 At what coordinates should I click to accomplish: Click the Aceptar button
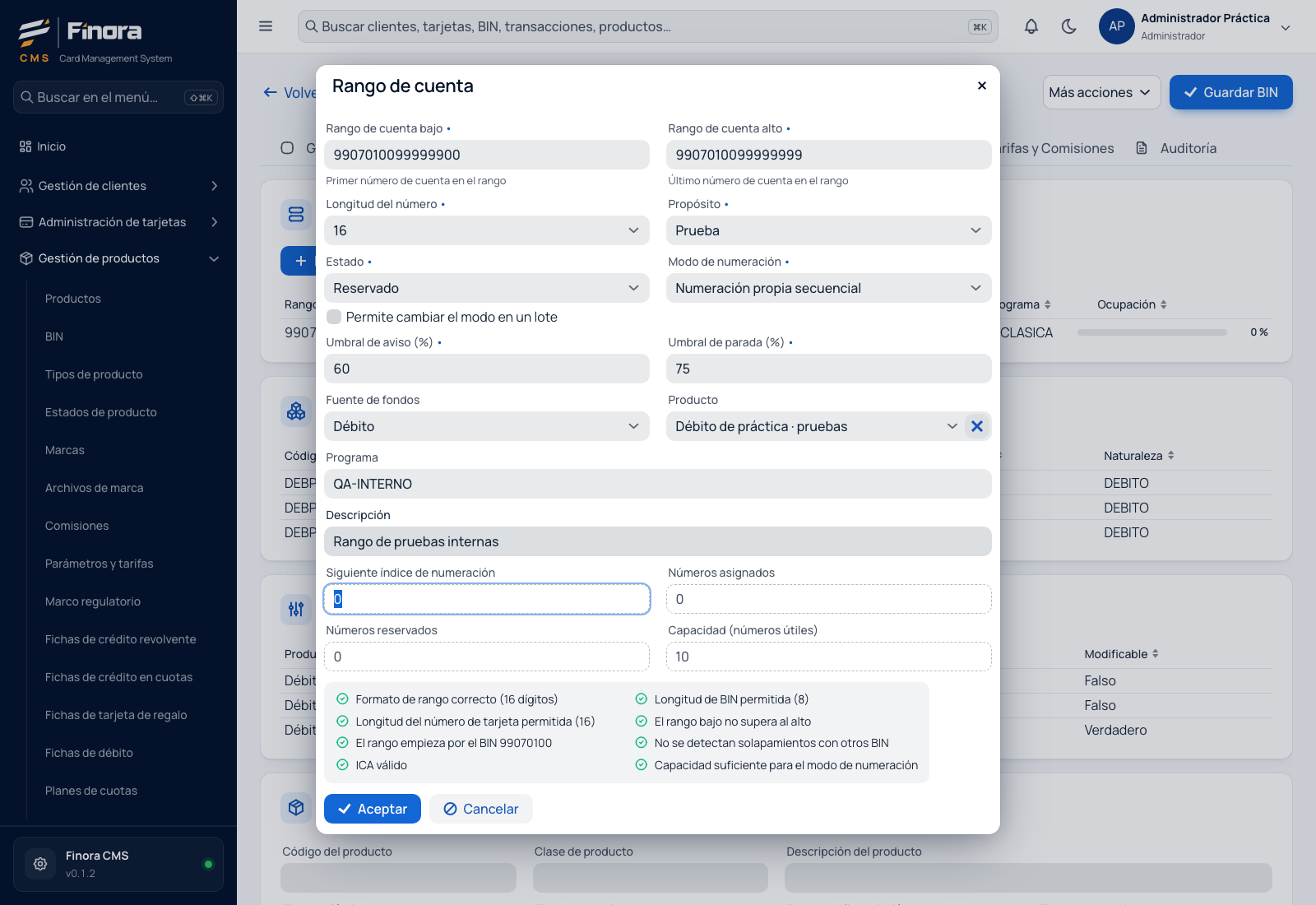[x=373, y=809]
